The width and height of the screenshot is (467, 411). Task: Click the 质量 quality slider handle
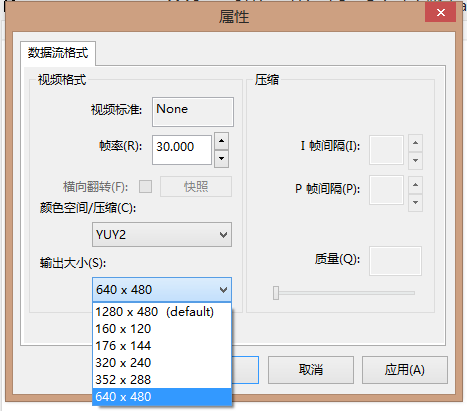point(276,293)
